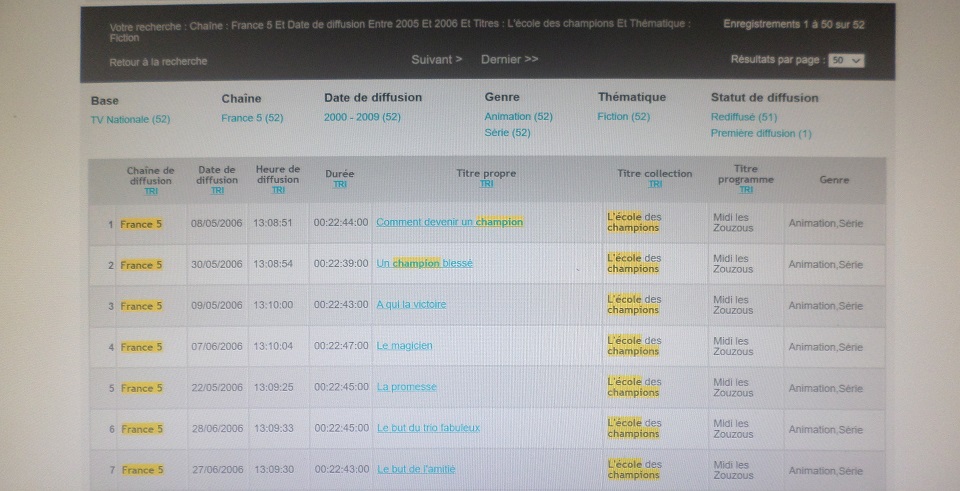The image size is (960, 491).
Task: Click Retour à la recherche link
Action: (158, 61)
